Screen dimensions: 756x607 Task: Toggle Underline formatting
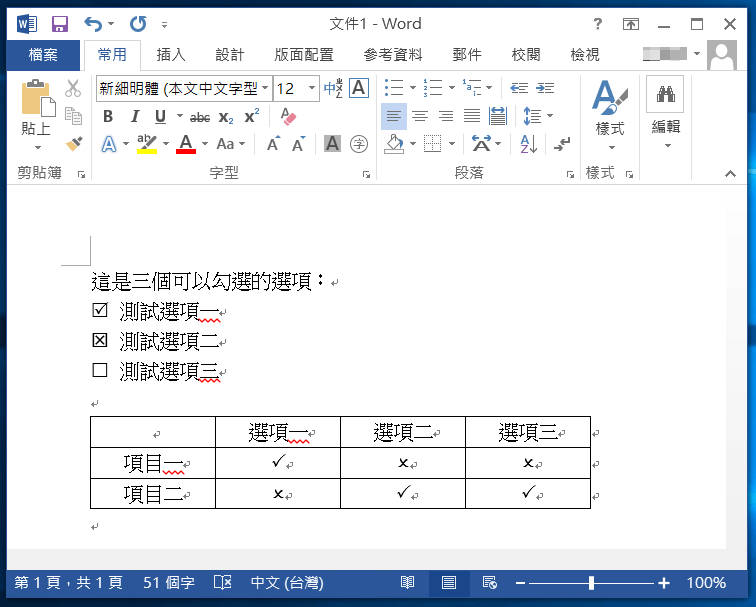coord(160,116)
